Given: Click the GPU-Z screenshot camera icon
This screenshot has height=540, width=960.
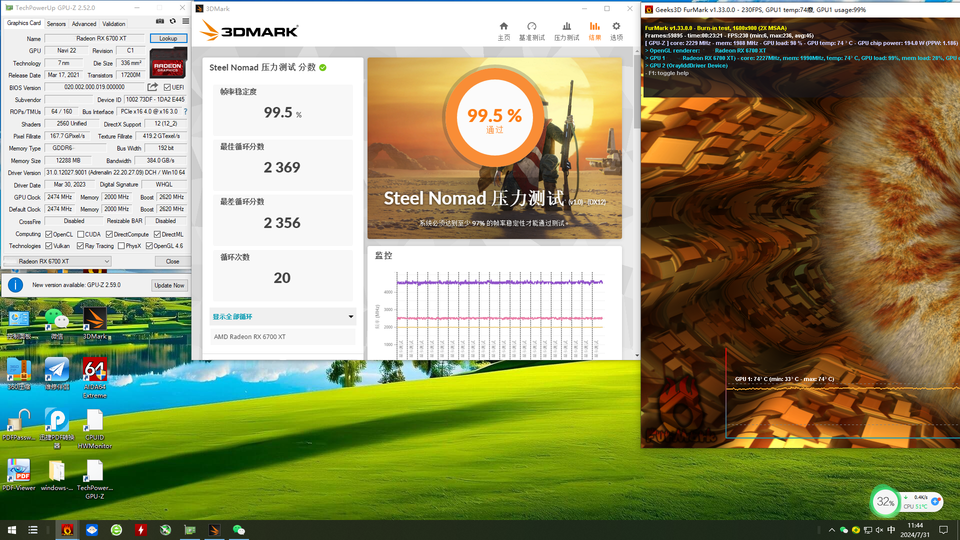Looking at the screenshot, I should point(160,21).
